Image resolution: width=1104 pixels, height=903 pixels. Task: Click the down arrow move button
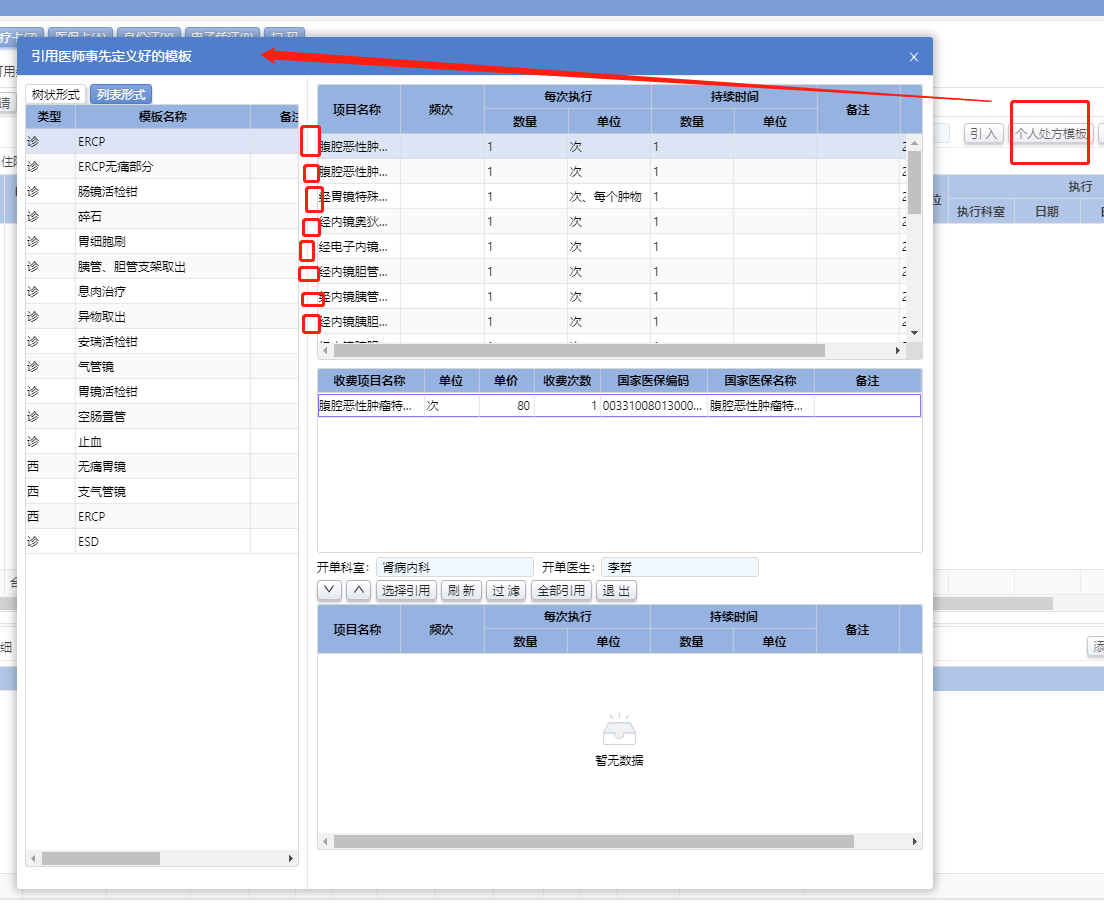[329, 590]
